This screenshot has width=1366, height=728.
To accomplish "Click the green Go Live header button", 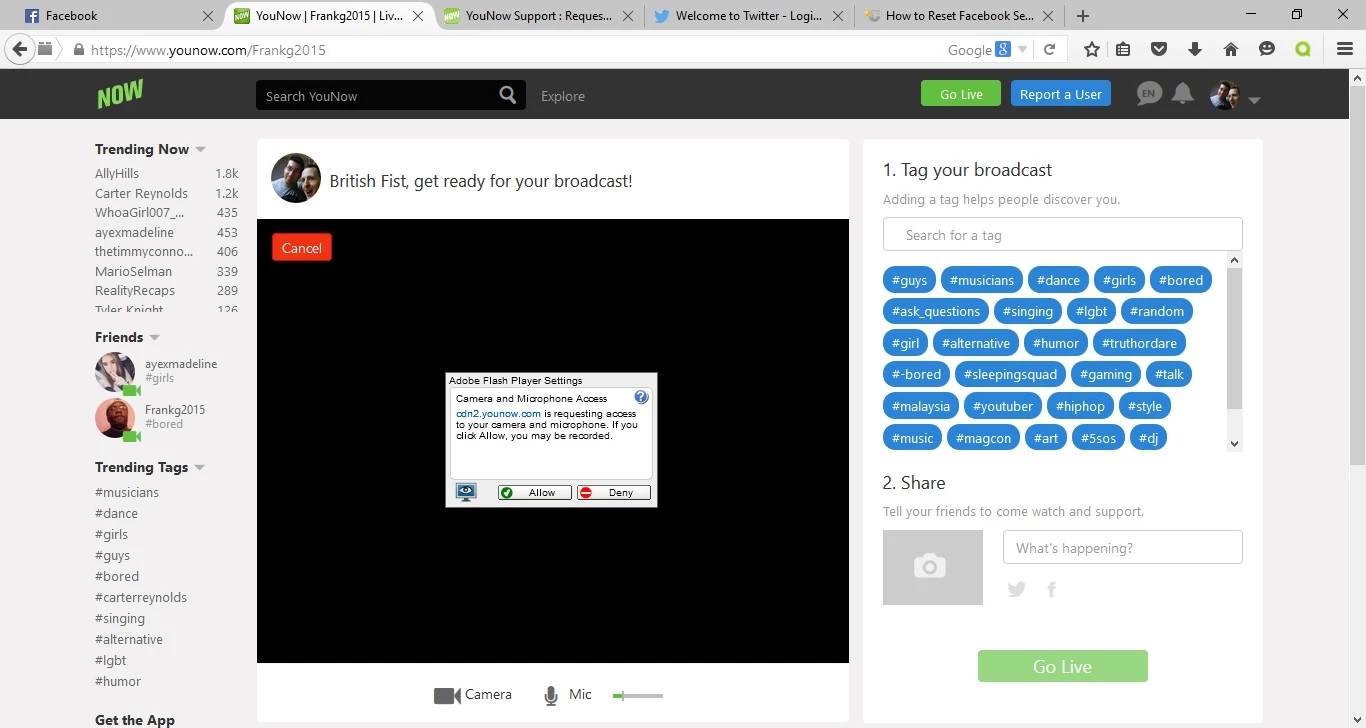I will (x=961, y=94).
